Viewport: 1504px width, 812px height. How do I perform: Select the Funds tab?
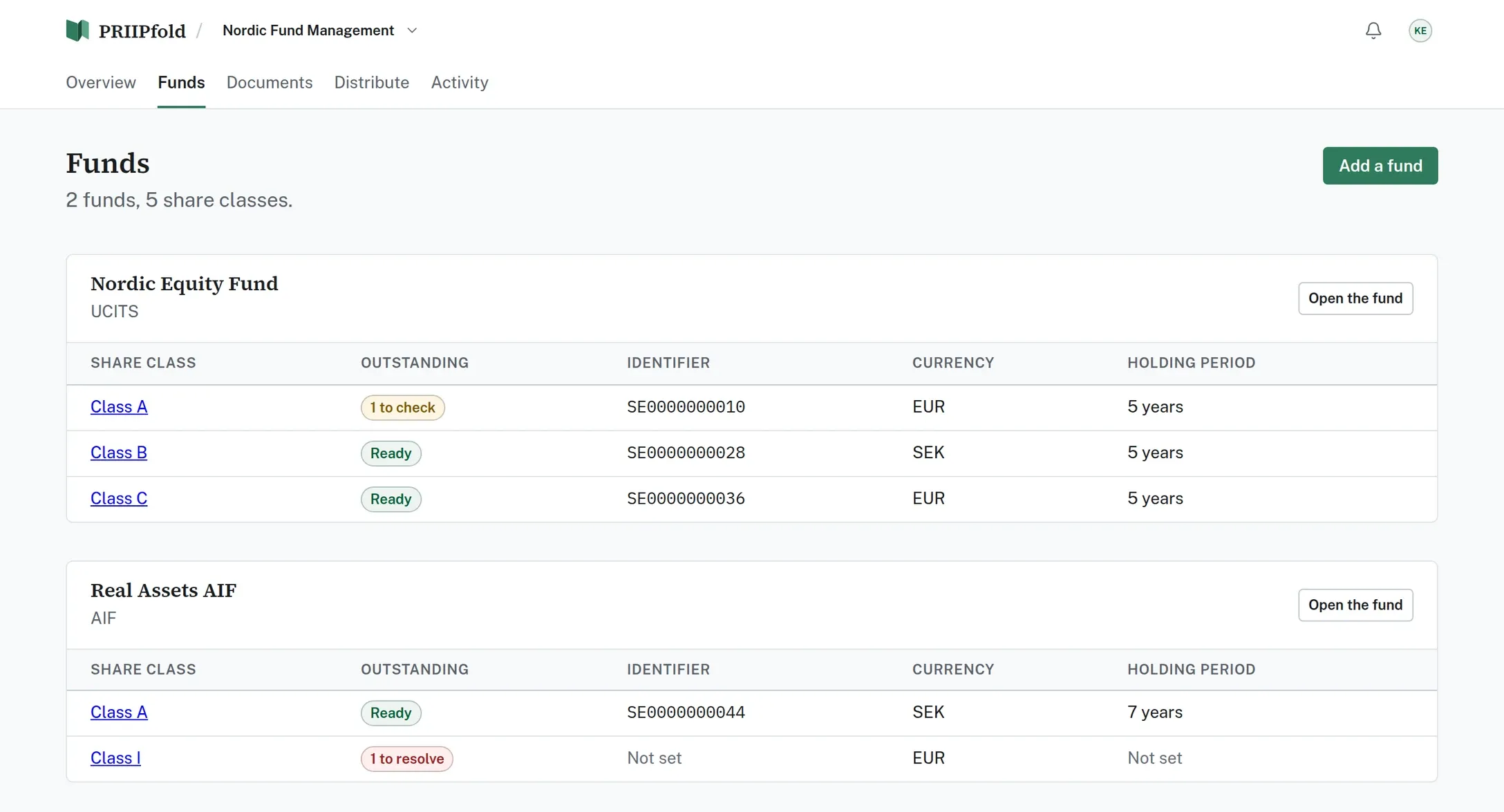click(x=181, y=82)
